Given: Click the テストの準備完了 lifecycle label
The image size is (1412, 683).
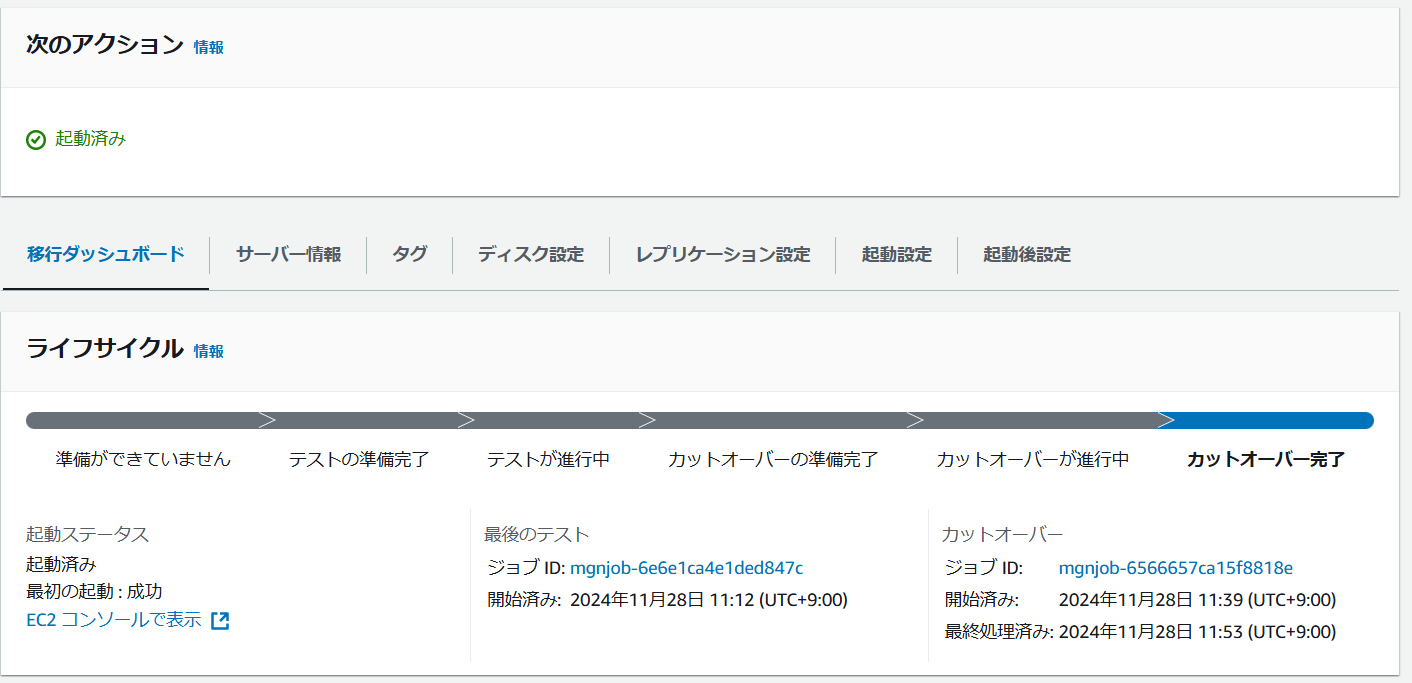Looking at the screenshot, I should 359,459.
